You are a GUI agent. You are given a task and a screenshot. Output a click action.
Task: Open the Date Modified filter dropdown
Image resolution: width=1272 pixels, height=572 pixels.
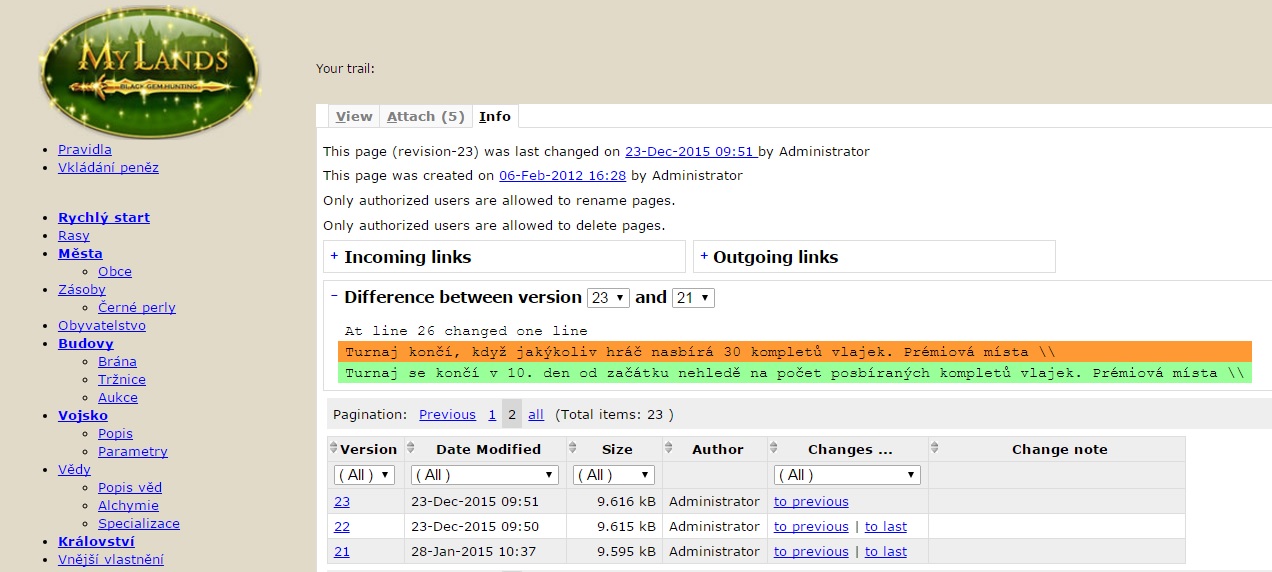[484, 475]
